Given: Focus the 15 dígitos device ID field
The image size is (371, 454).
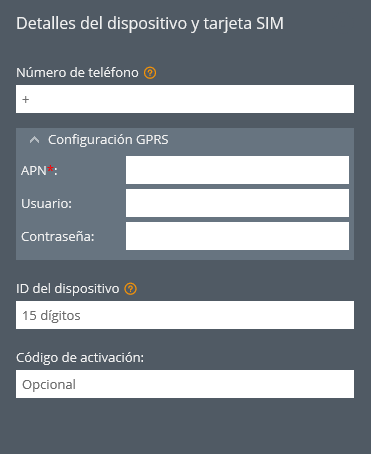Looking at the screenshot, I should (185, 315).
